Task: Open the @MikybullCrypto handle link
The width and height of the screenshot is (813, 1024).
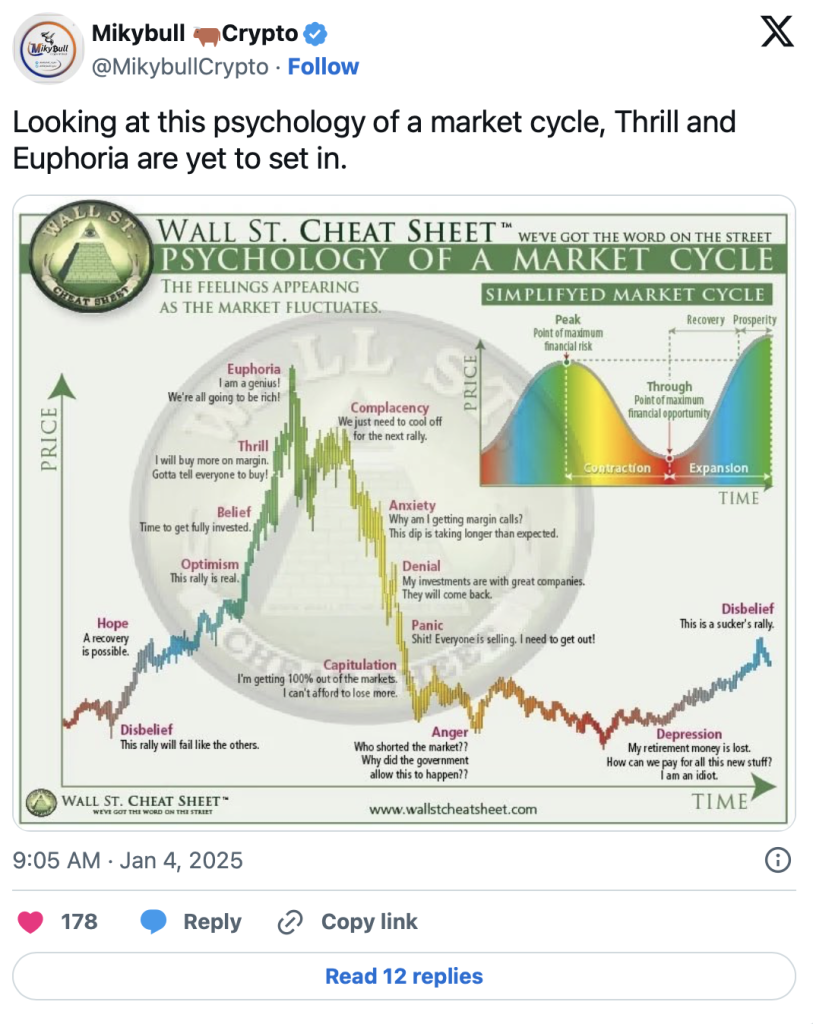Action: tap(180, 67)
